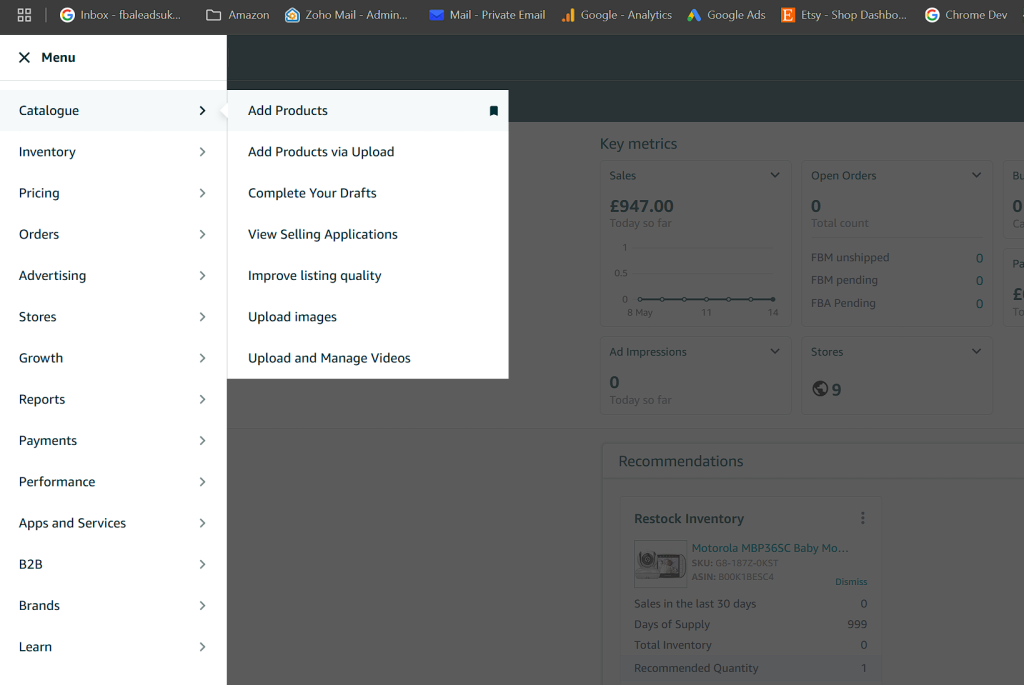Expand the Payments menu chevron

(x=202, y=441)
